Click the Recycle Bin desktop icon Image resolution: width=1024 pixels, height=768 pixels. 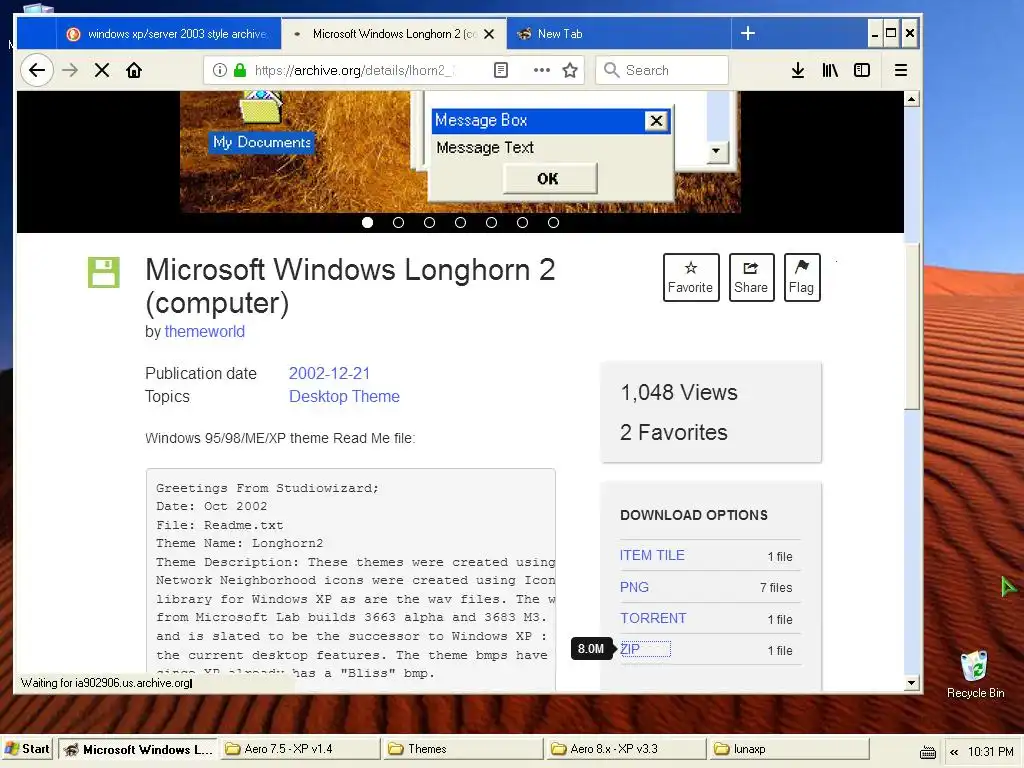(x=975, y=675)
